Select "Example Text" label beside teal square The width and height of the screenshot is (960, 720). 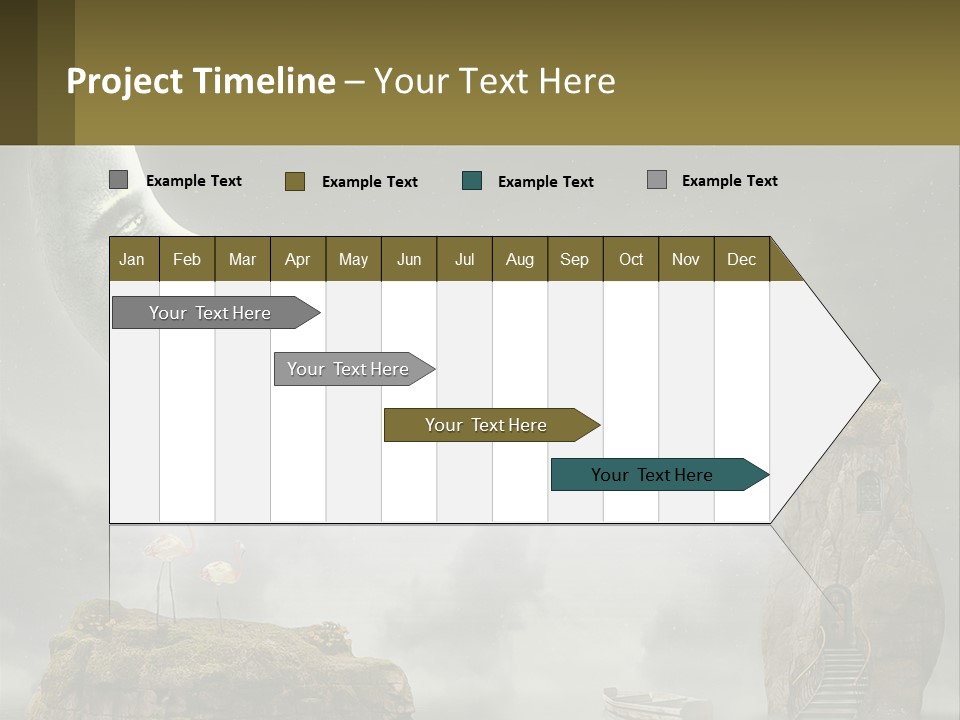point(546,182)
